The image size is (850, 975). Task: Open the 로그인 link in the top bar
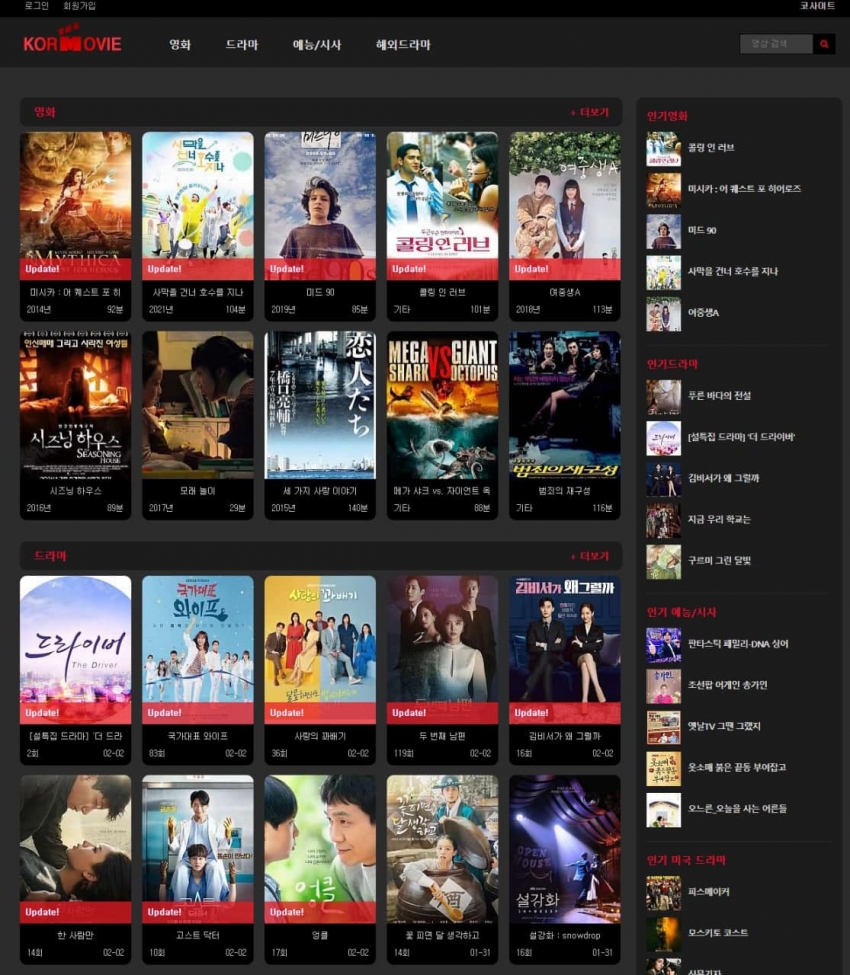coord(37,6)
